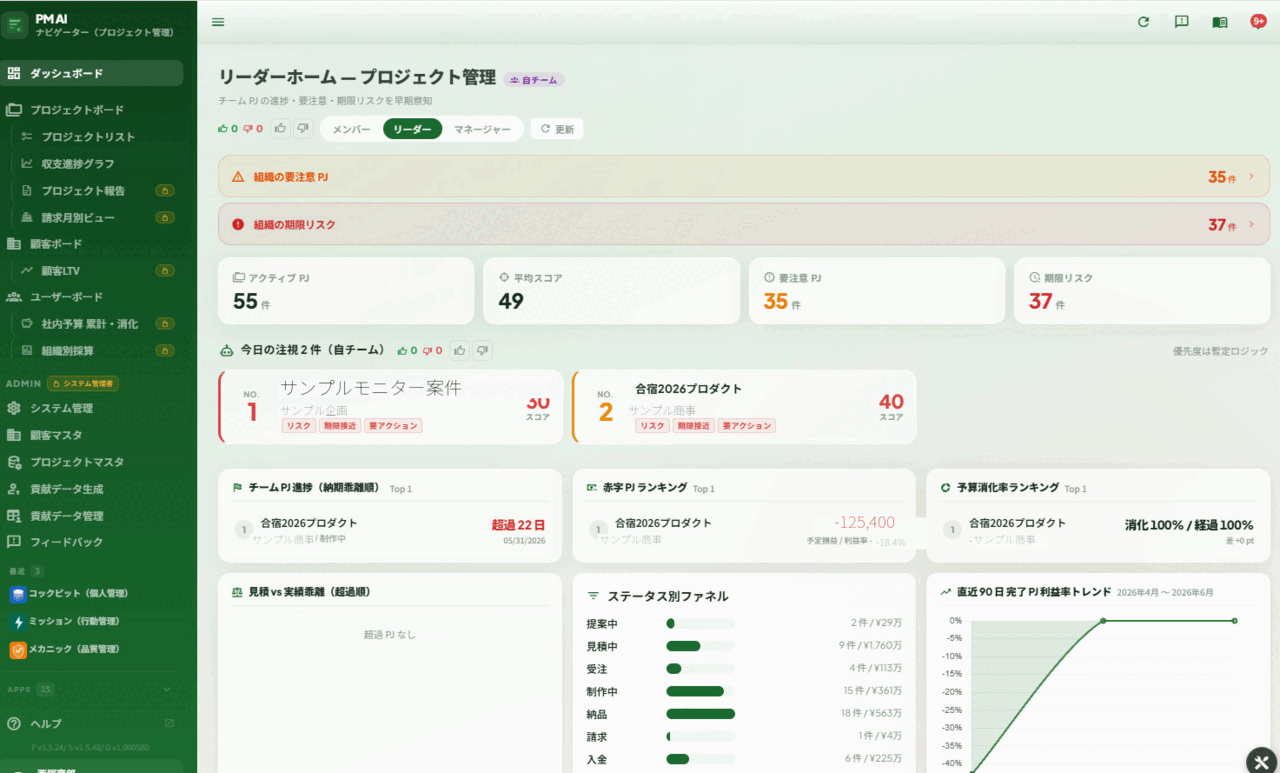1280x773 pixels.
Task: Click thumbs-down under page title
Action: (x=303, y=128)
